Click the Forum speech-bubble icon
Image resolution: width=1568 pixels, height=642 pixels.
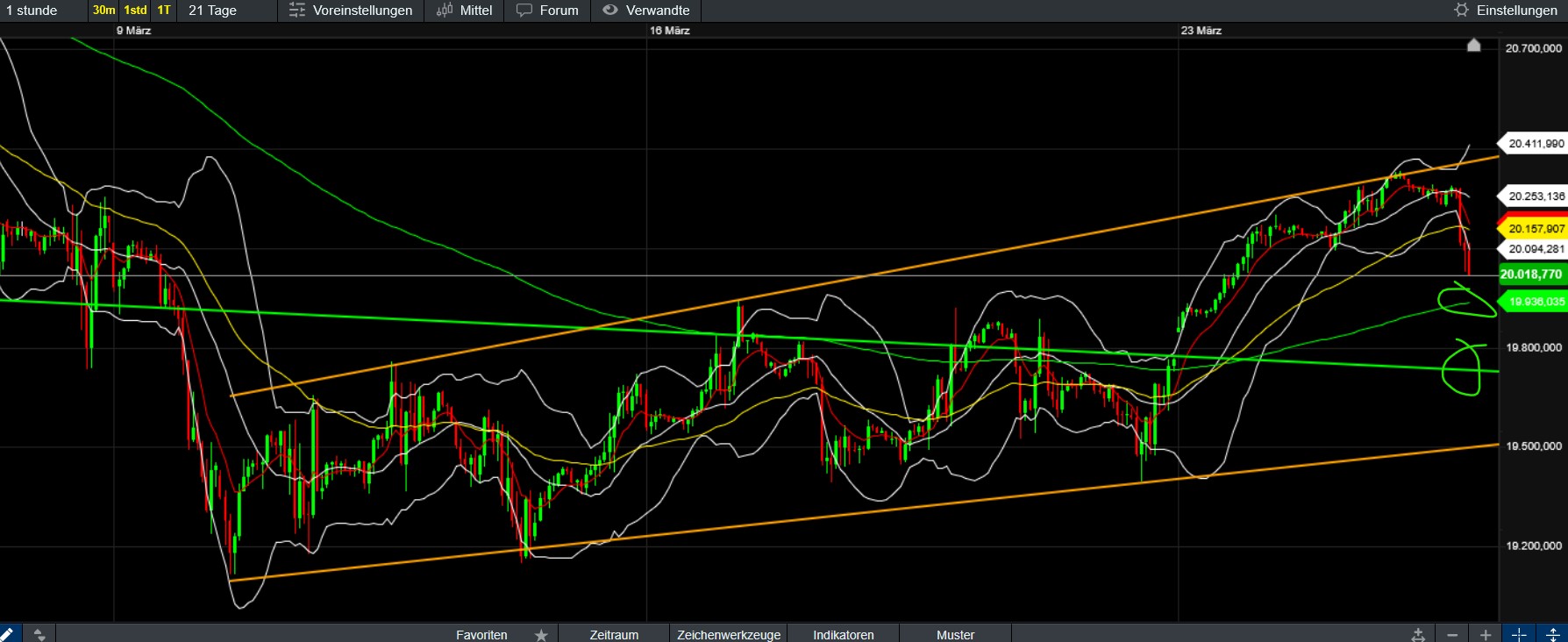524,11
